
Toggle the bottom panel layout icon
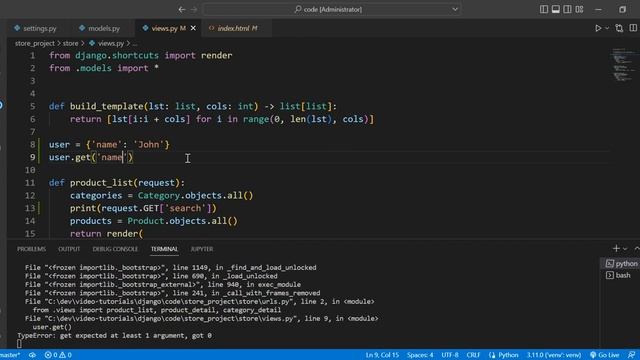tap(556, 9)
